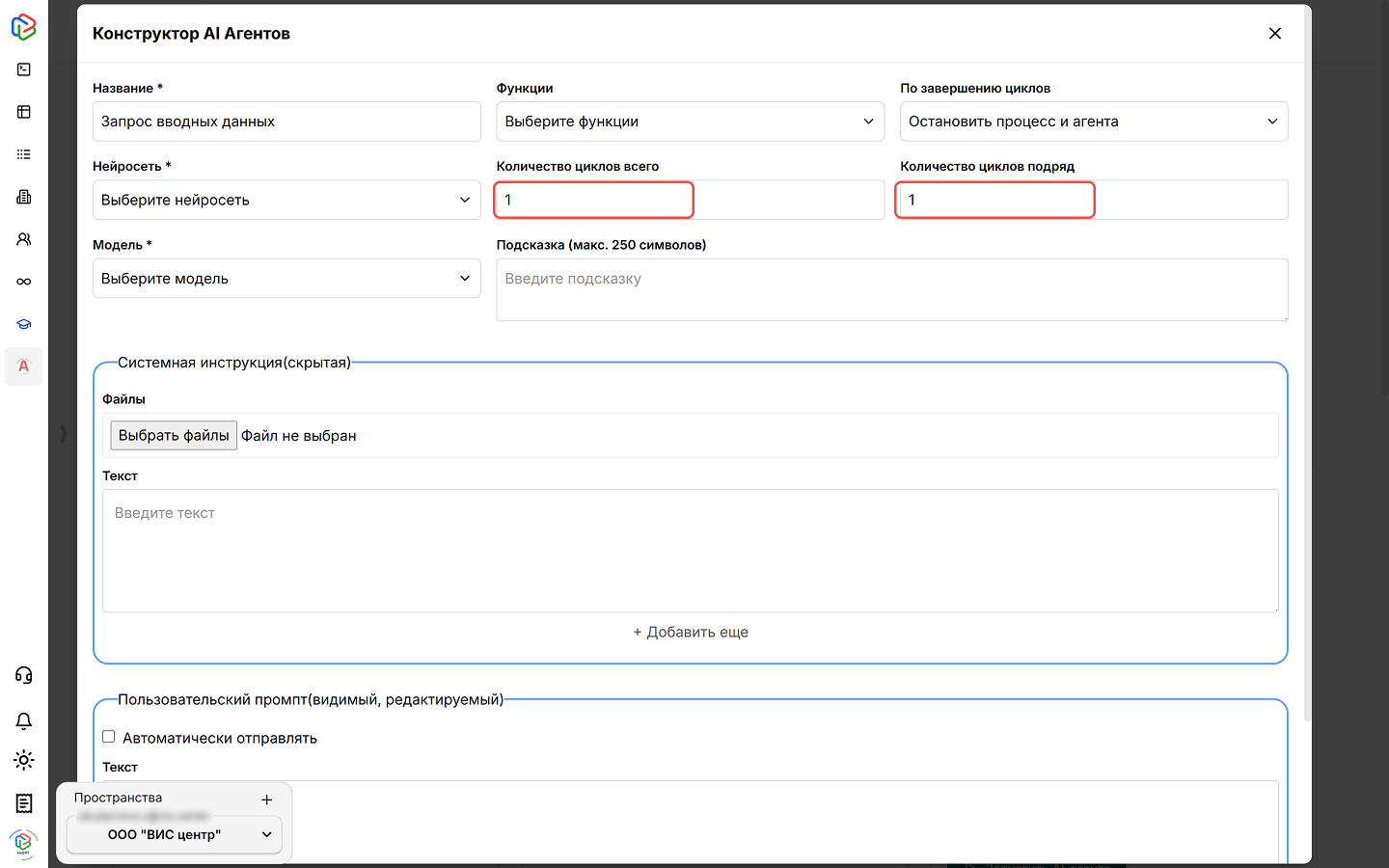Click the + Добавить еще link

691,633
